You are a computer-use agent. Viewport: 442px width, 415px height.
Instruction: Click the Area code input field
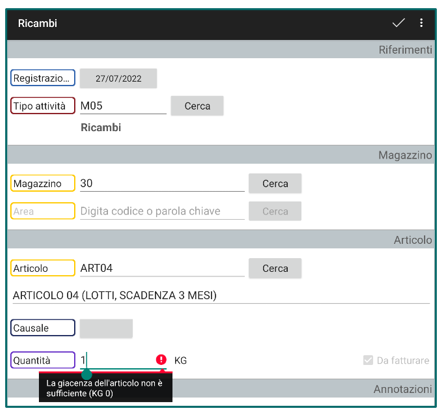click(162, 211)
